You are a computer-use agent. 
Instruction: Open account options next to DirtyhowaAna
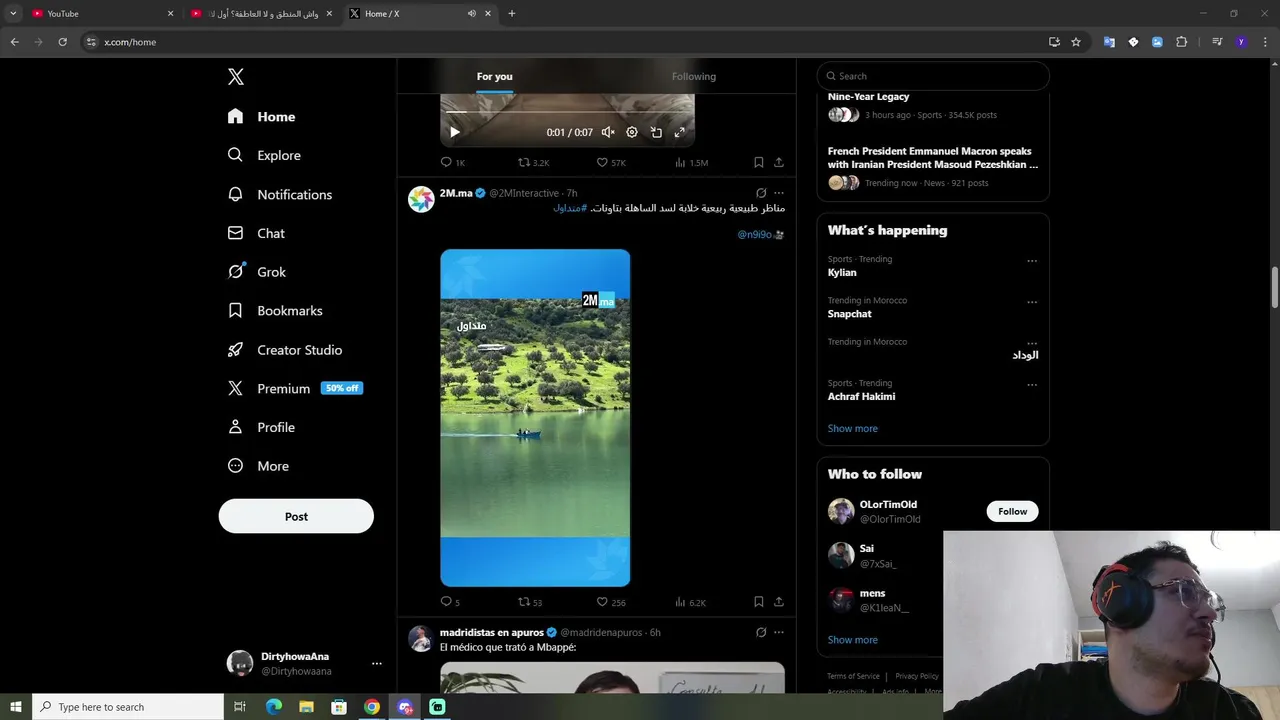(x=376, y=663)
